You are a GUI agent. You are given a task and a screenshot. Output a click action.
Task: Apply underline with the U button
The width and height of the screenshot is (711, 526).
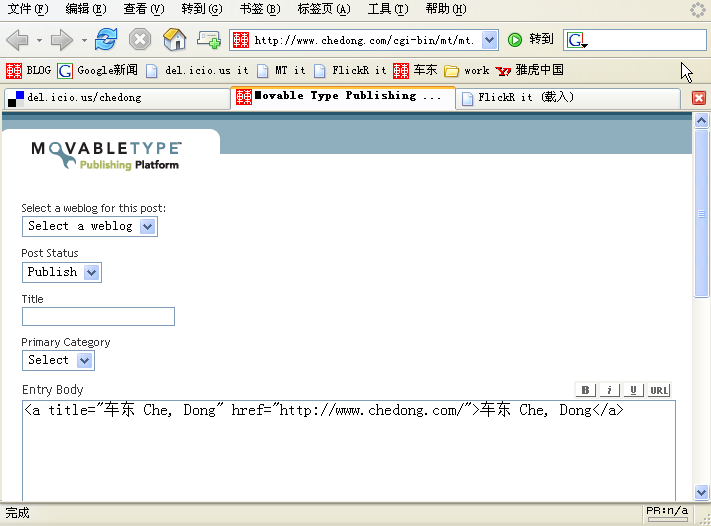633,390
